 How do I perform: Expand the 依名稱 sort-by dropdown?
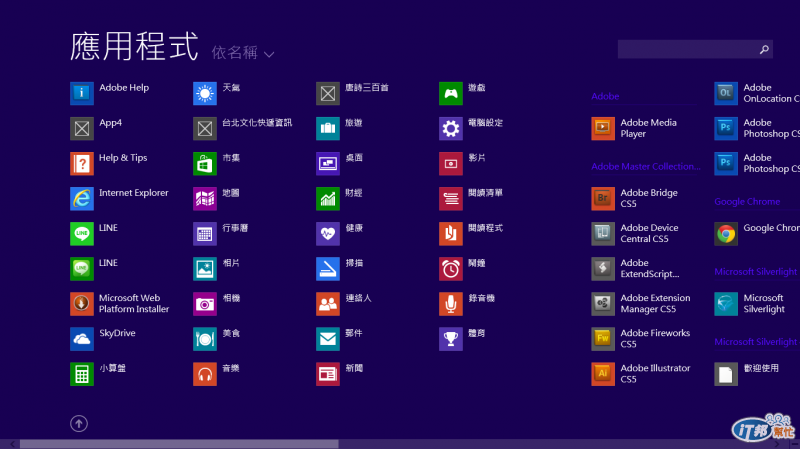(243, 53)
